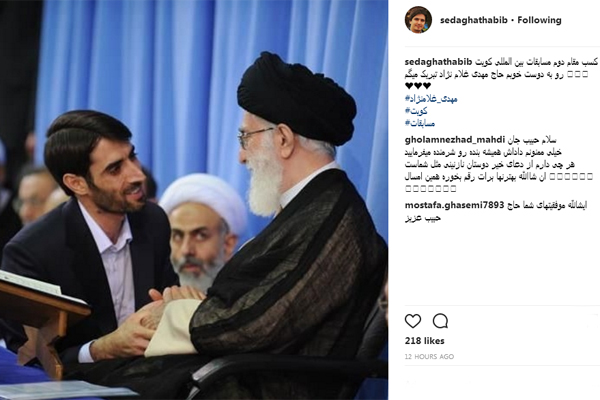
Task: Click the three black hearts in caption
Action: pyautogui.click(x=418, y=86)
